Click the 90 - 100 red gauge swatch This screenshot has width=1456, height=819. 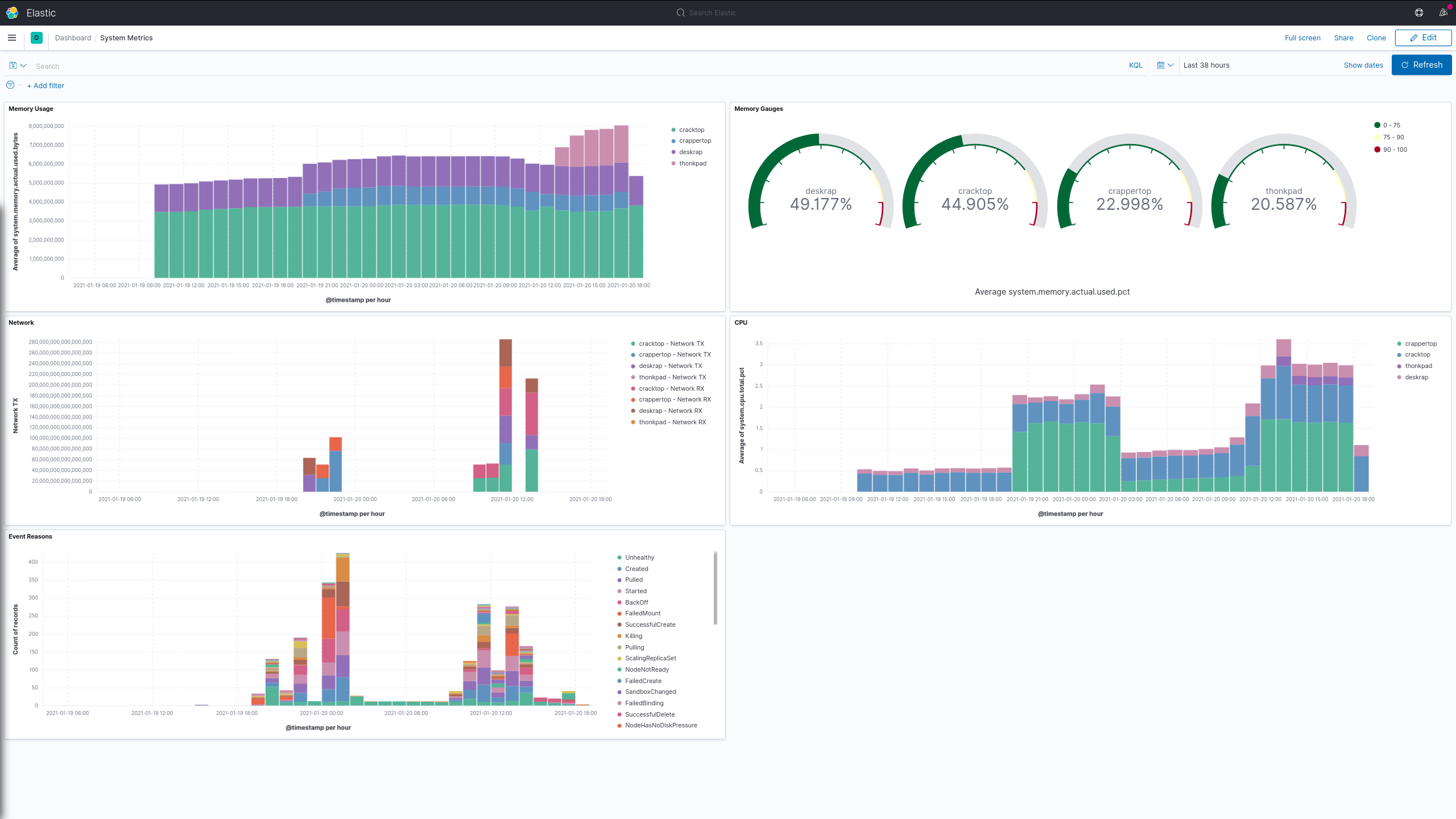pos(1378,150)
